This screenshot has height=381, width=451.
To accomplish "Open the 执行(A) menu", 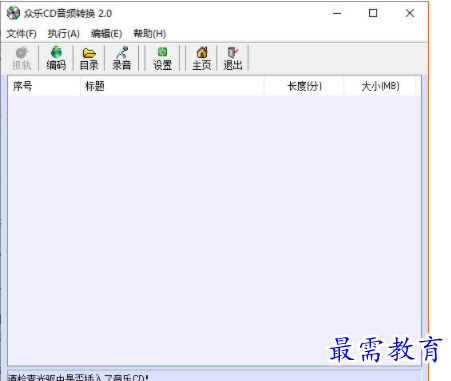I will click(x=64, y=34).
